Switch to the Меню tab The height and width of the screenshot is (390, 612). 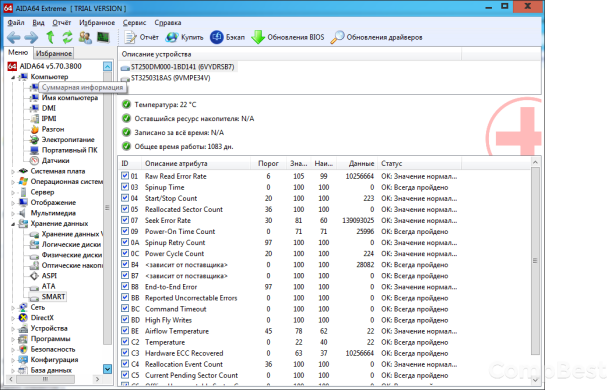18,53
